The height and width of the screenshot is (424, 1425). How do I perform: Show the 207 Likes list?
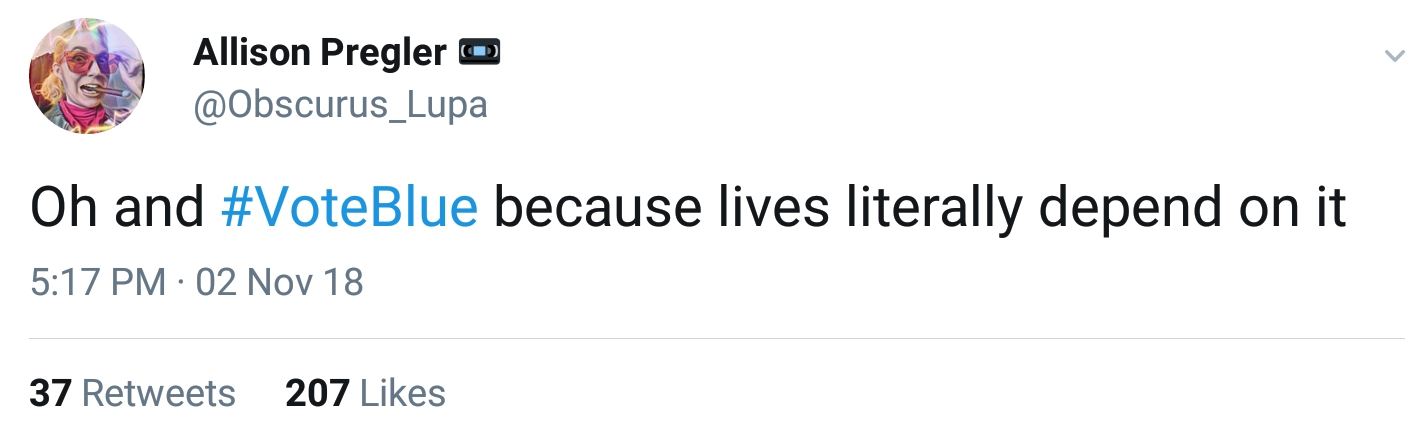tap(365, 393)
